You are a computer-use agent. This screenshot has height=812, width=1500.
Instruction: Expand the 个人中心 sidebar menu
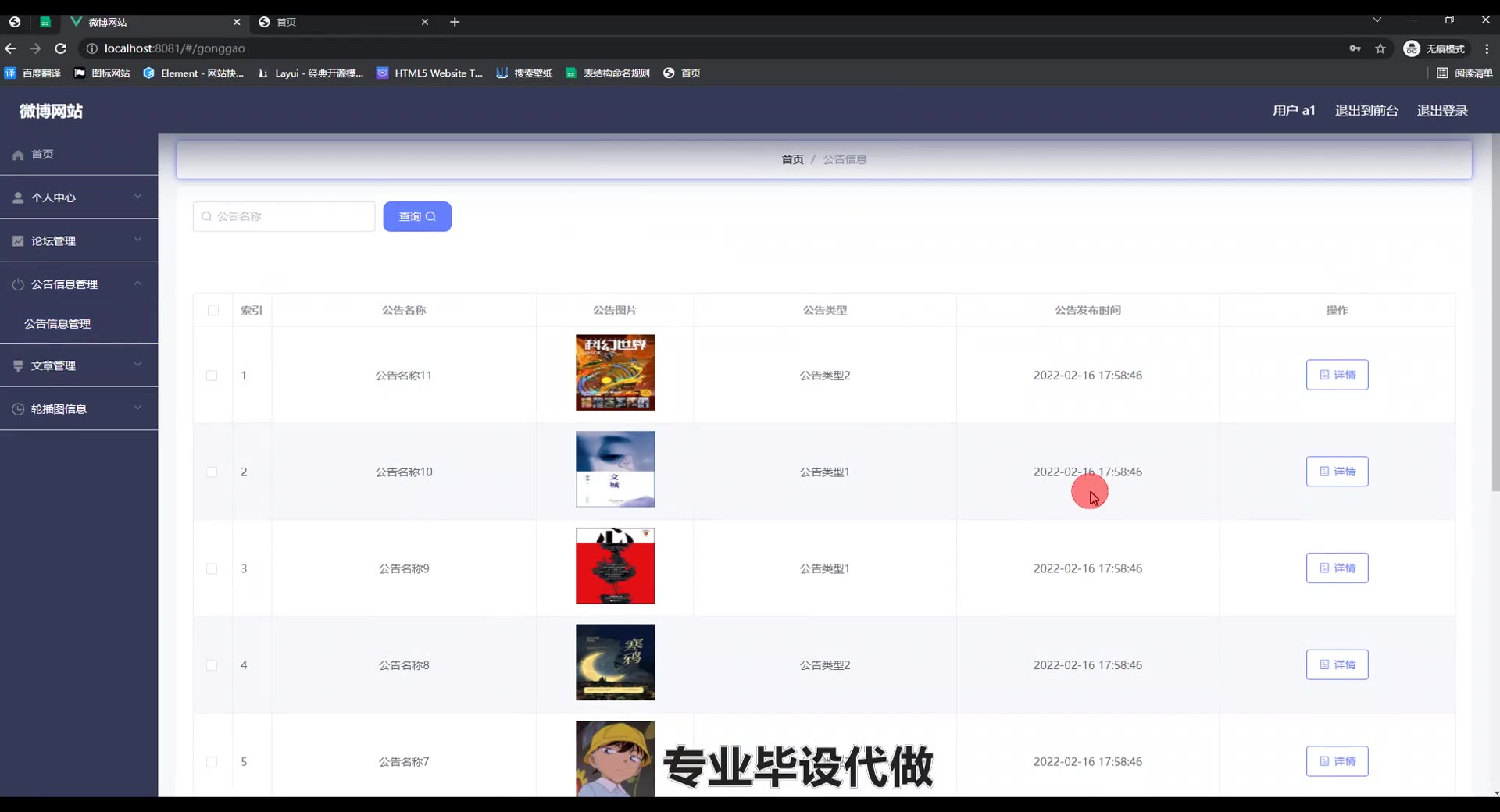pos(78,198)
